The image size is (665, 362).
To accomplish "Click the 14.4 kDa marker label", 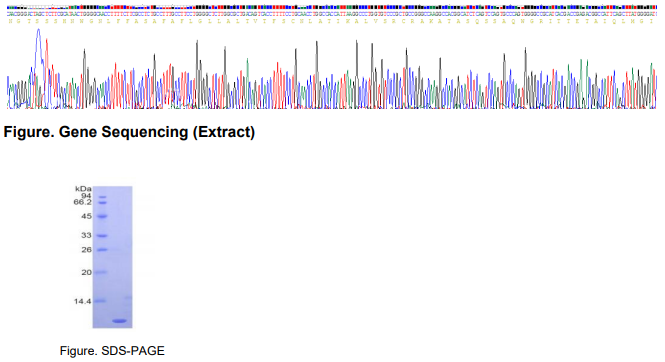I will [82, 301].
